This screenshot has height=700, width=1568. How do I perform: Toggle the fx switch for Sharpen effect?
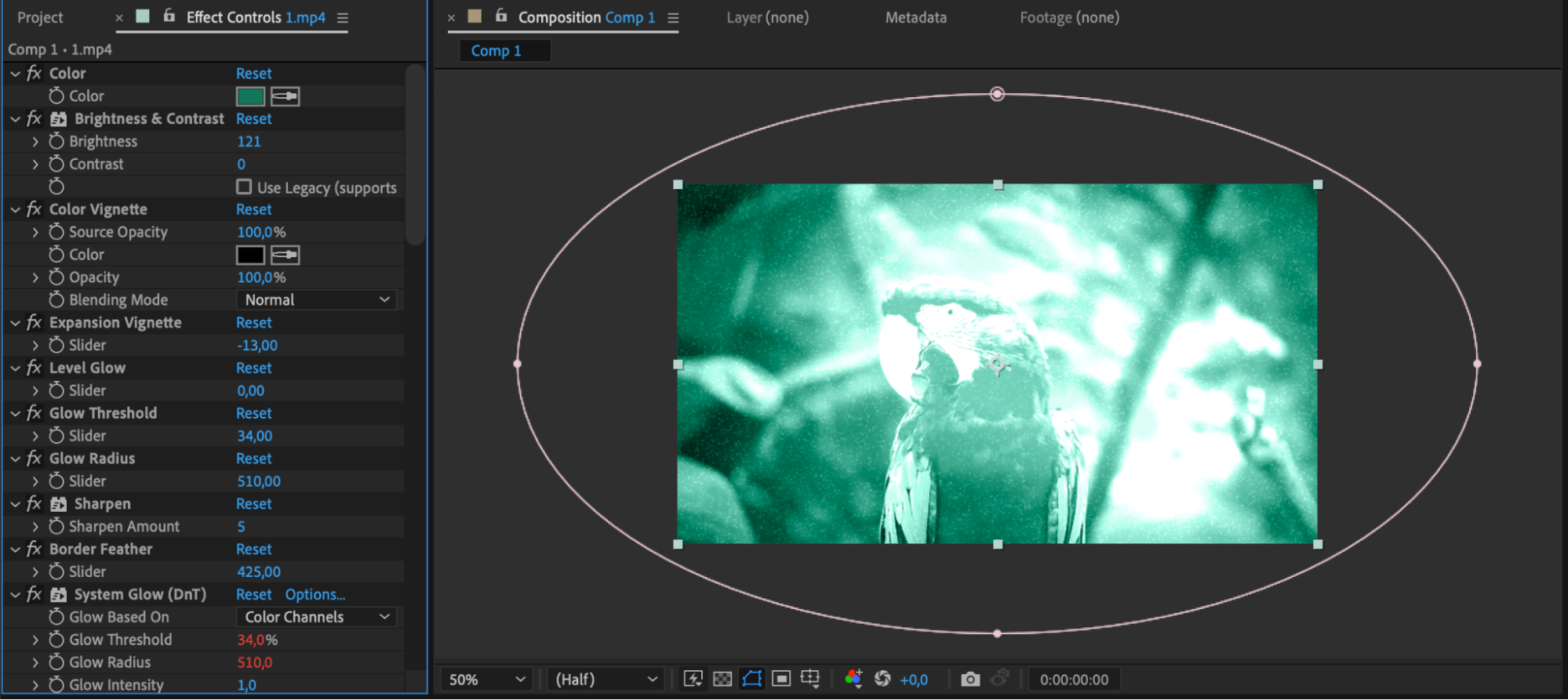(x=34, y=504)
